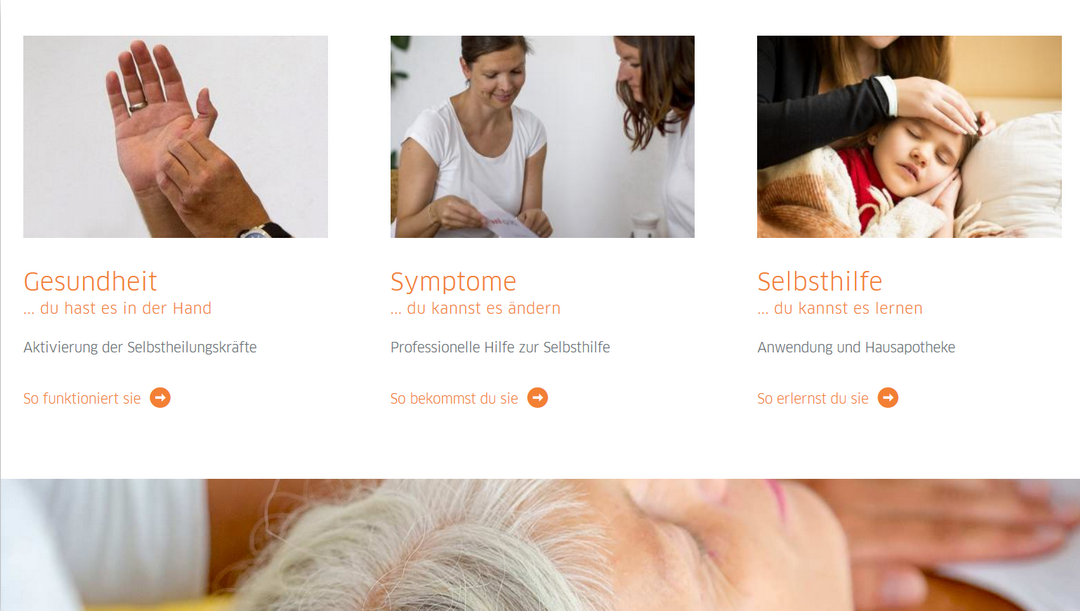This screenshot has height=611, width=1080.
Task: Open the sleeping child photo
Action: (x=909, y=137)
